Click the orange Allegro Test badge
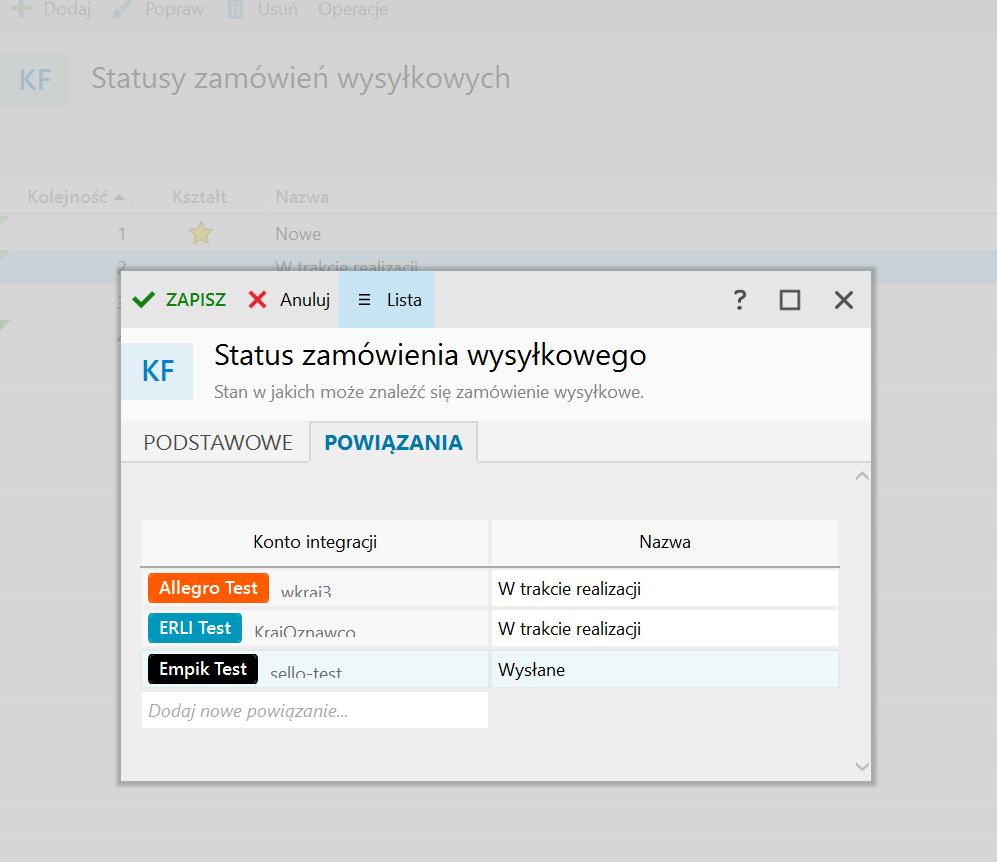Viewport: 997px width, 862px height. pos(208,588)
